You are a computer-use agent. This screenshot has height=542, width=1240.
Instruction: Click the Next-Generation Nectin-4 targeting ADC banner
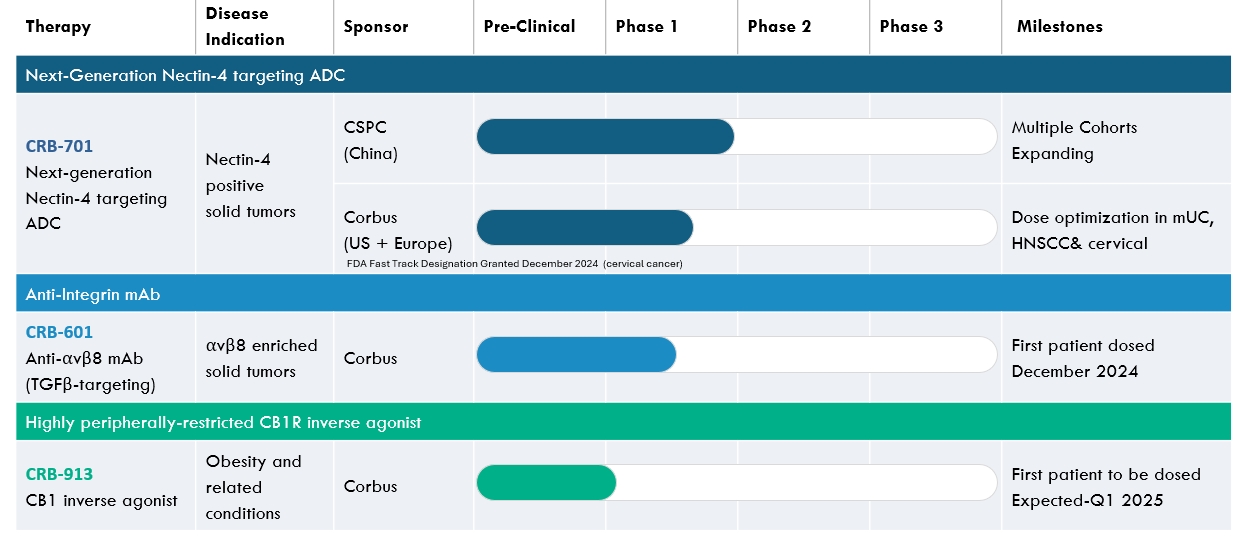(185, 75)
